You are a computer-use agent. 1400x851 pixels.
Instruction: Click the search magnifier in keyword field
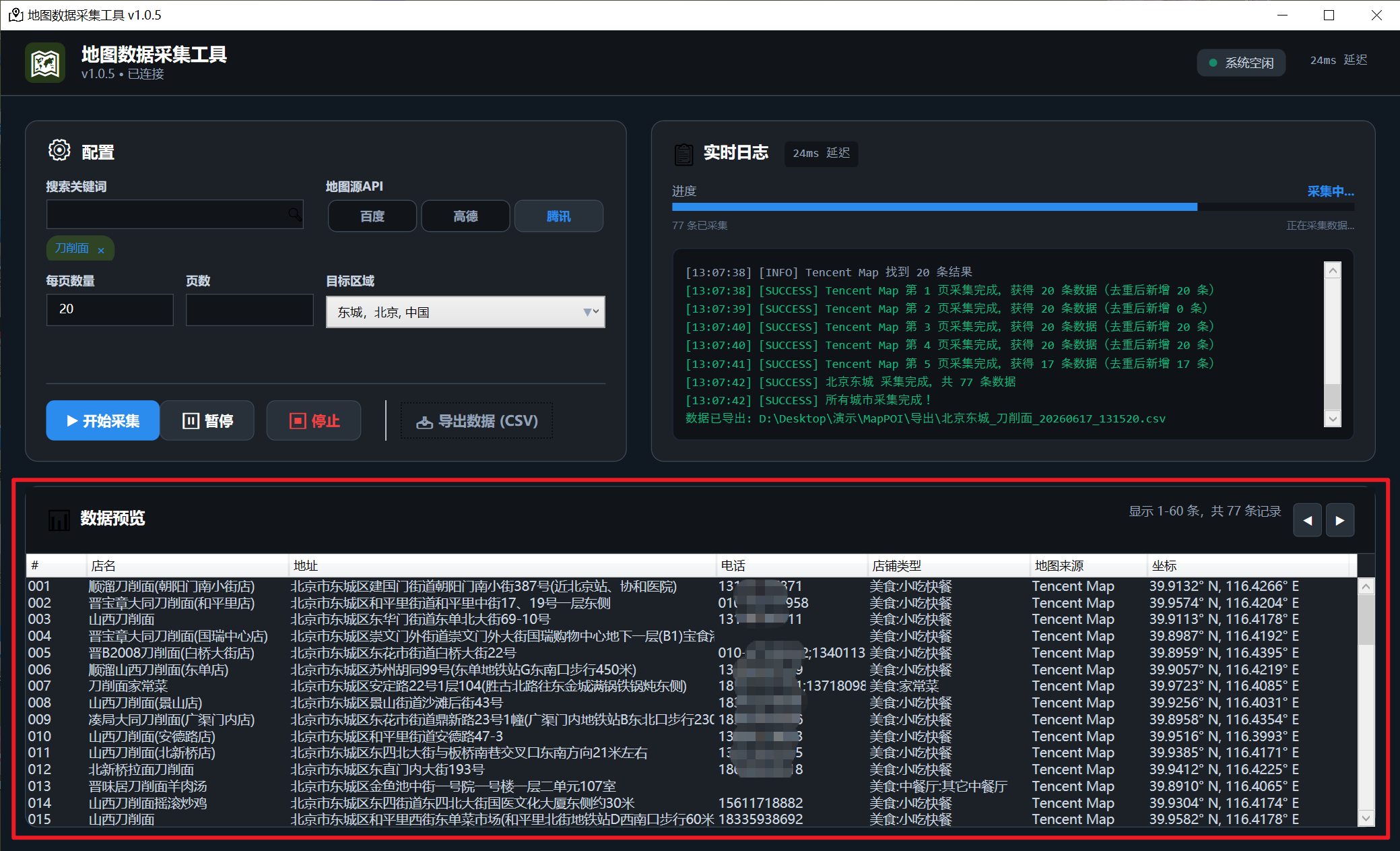tap(294, 214)
